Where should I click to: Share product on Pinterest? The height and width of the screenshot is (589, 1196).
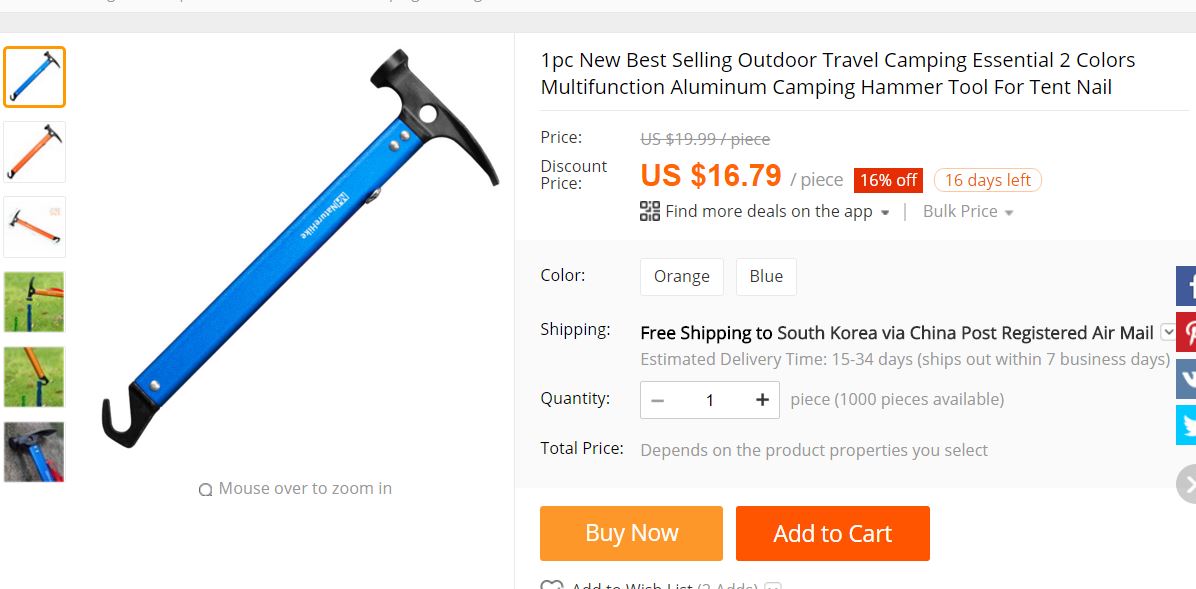coord(1186,332)
